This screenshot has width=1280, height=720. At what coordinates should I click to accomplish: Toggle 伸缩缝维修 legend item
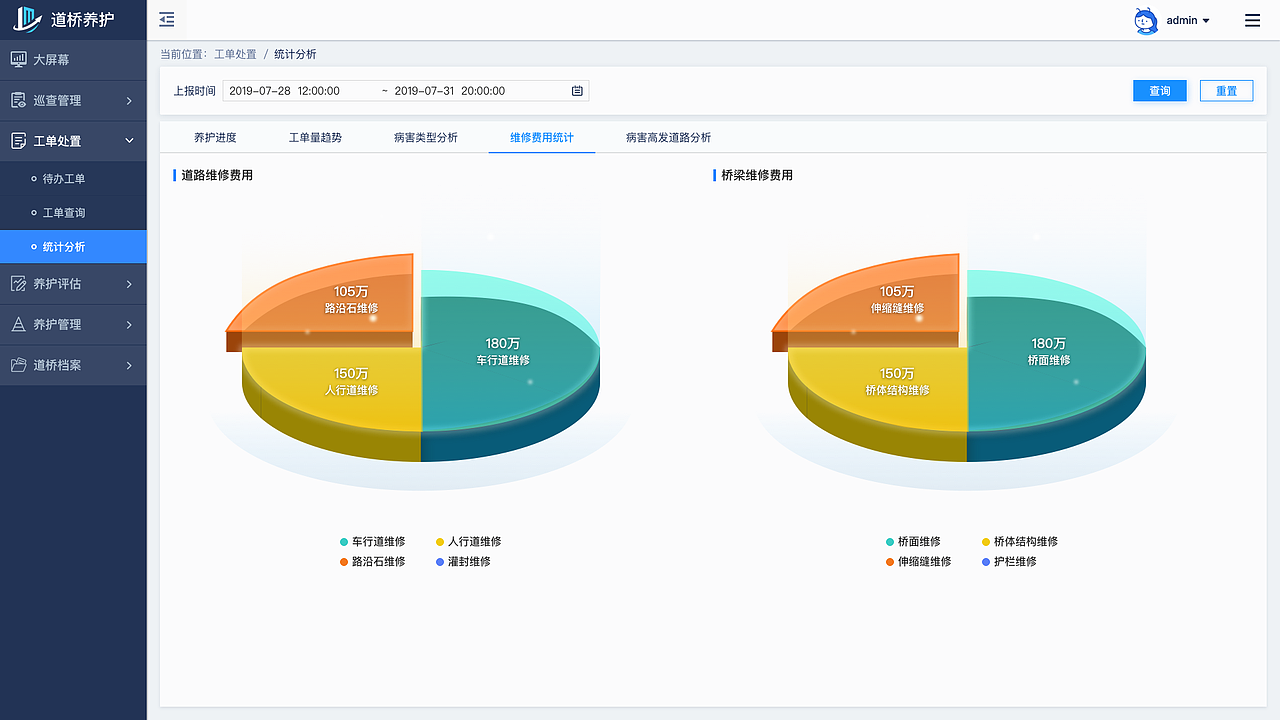pos(919,561)
